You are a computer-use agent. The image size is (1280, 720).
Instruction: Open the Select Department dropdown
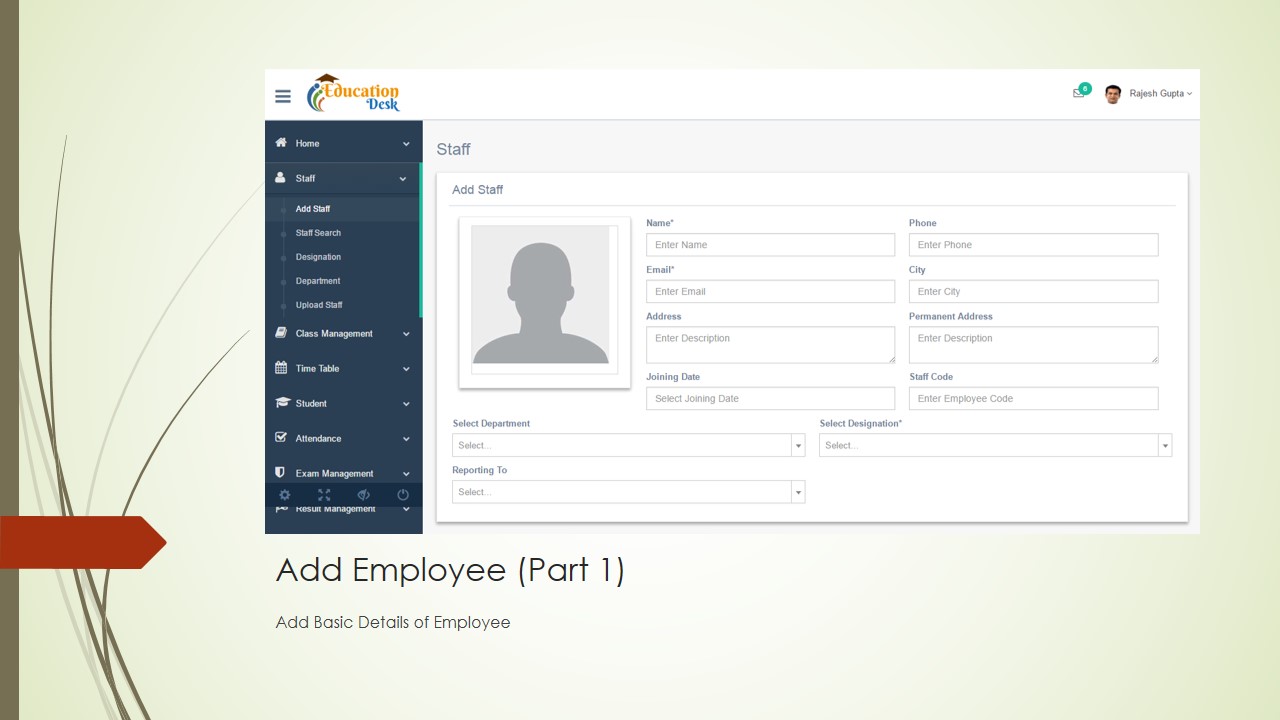point(628,446)
